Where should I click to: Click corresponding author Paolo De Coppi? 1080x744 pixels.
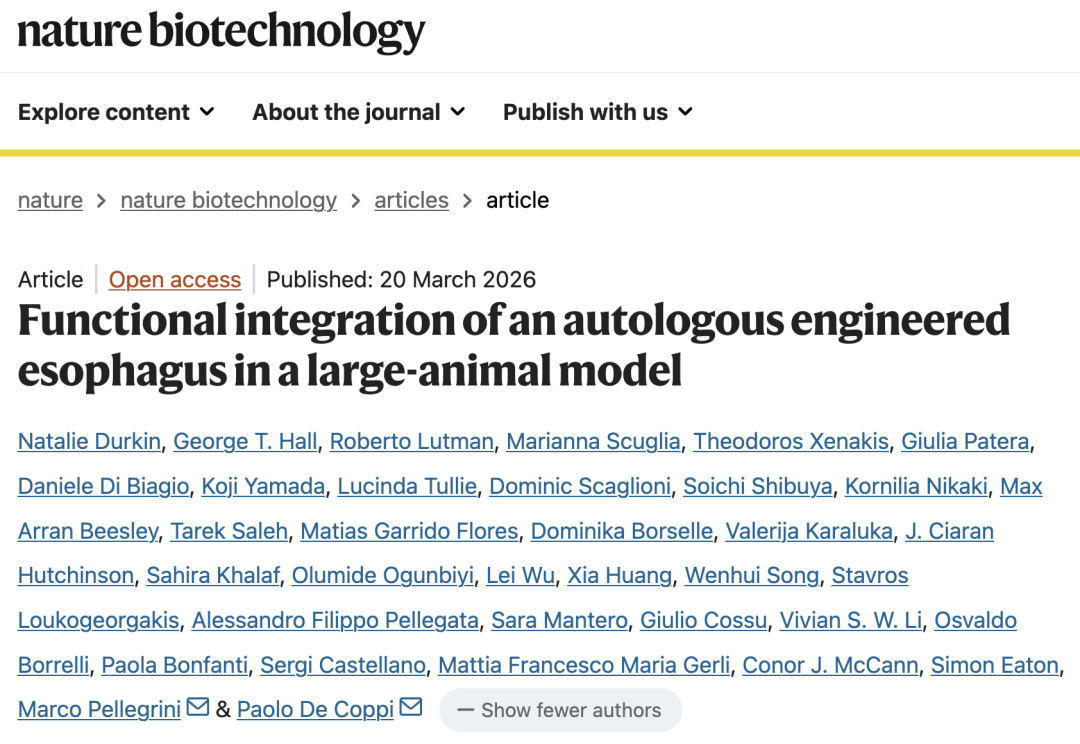(x=316, y=710)
